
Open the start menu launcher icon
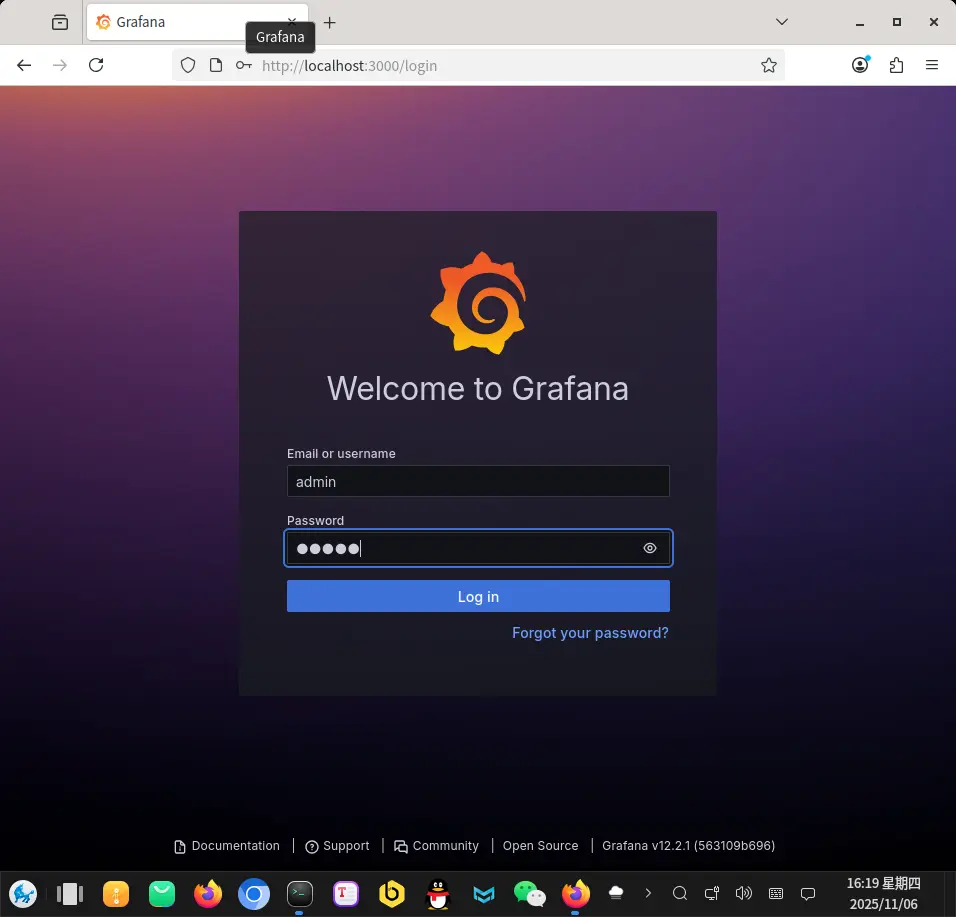point(23,894)
